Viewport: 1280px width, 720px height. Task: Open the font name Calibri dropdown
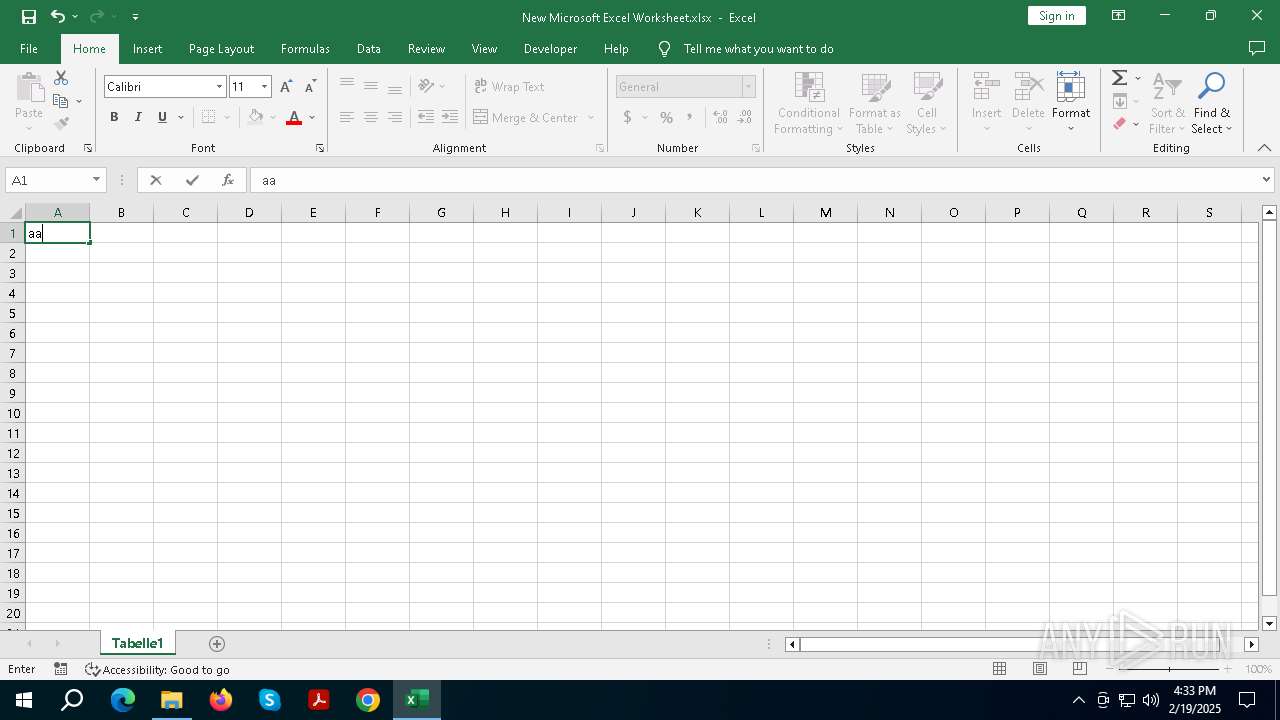[219, 87]
